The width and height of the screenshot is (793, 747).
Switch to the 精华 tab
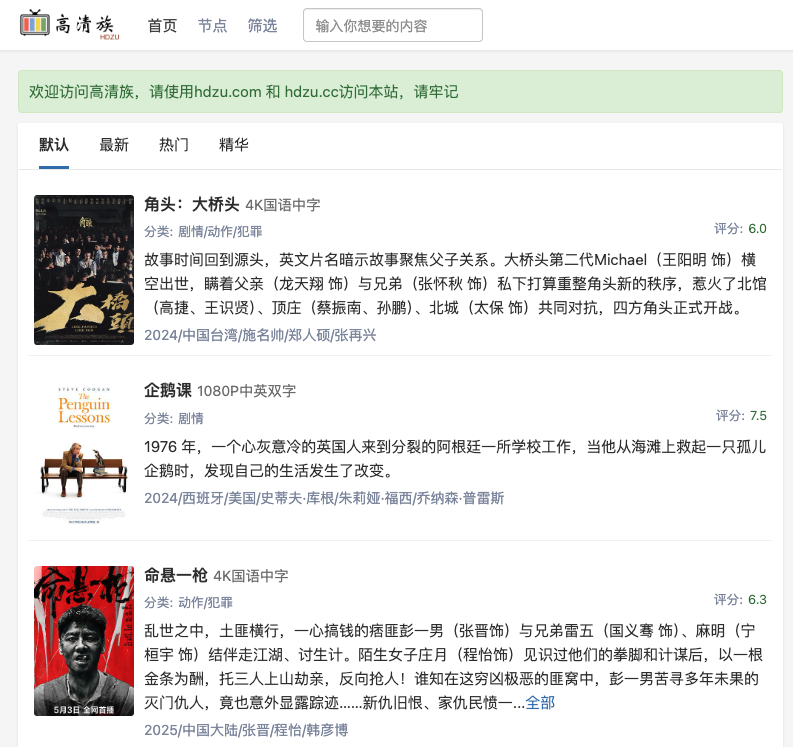234,145
